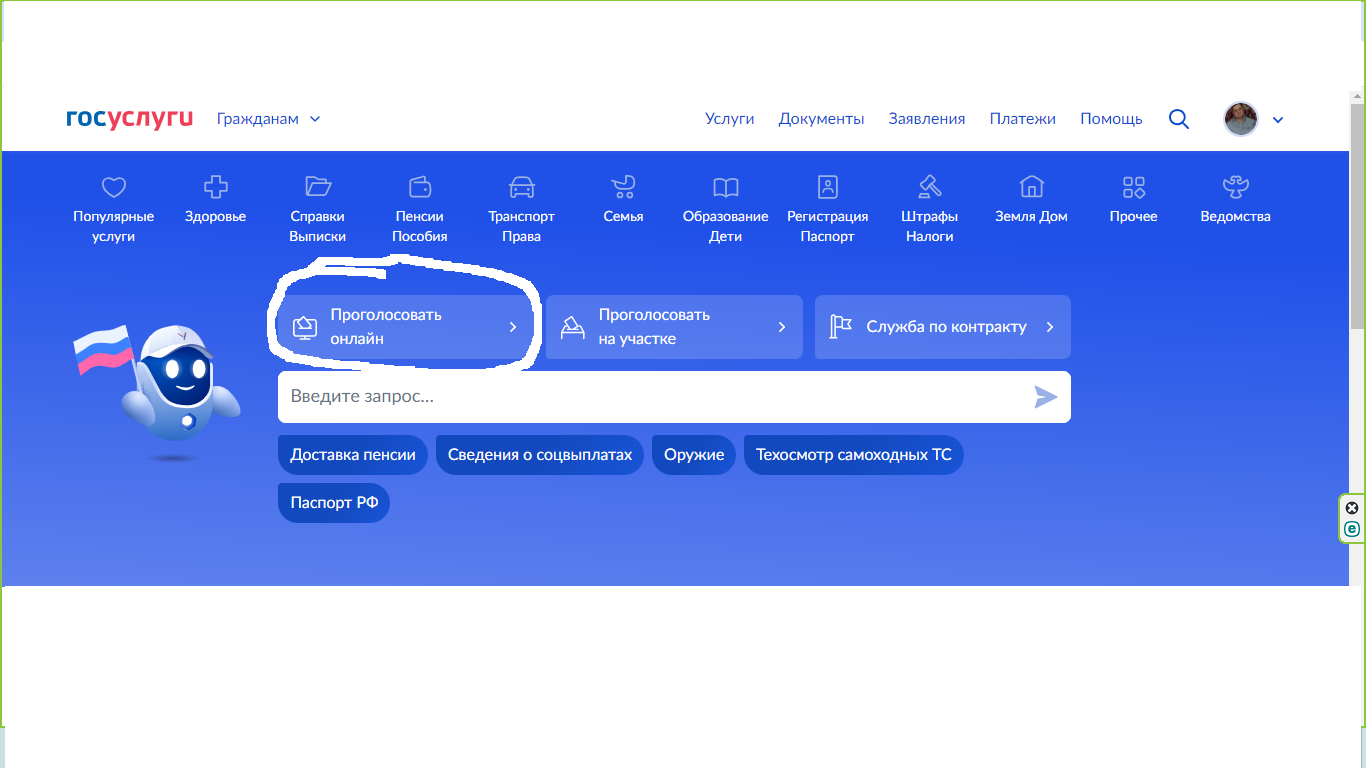1366x768 pixels.
Task: Select the Образование Дети book icon
Action: coord(725,187)
